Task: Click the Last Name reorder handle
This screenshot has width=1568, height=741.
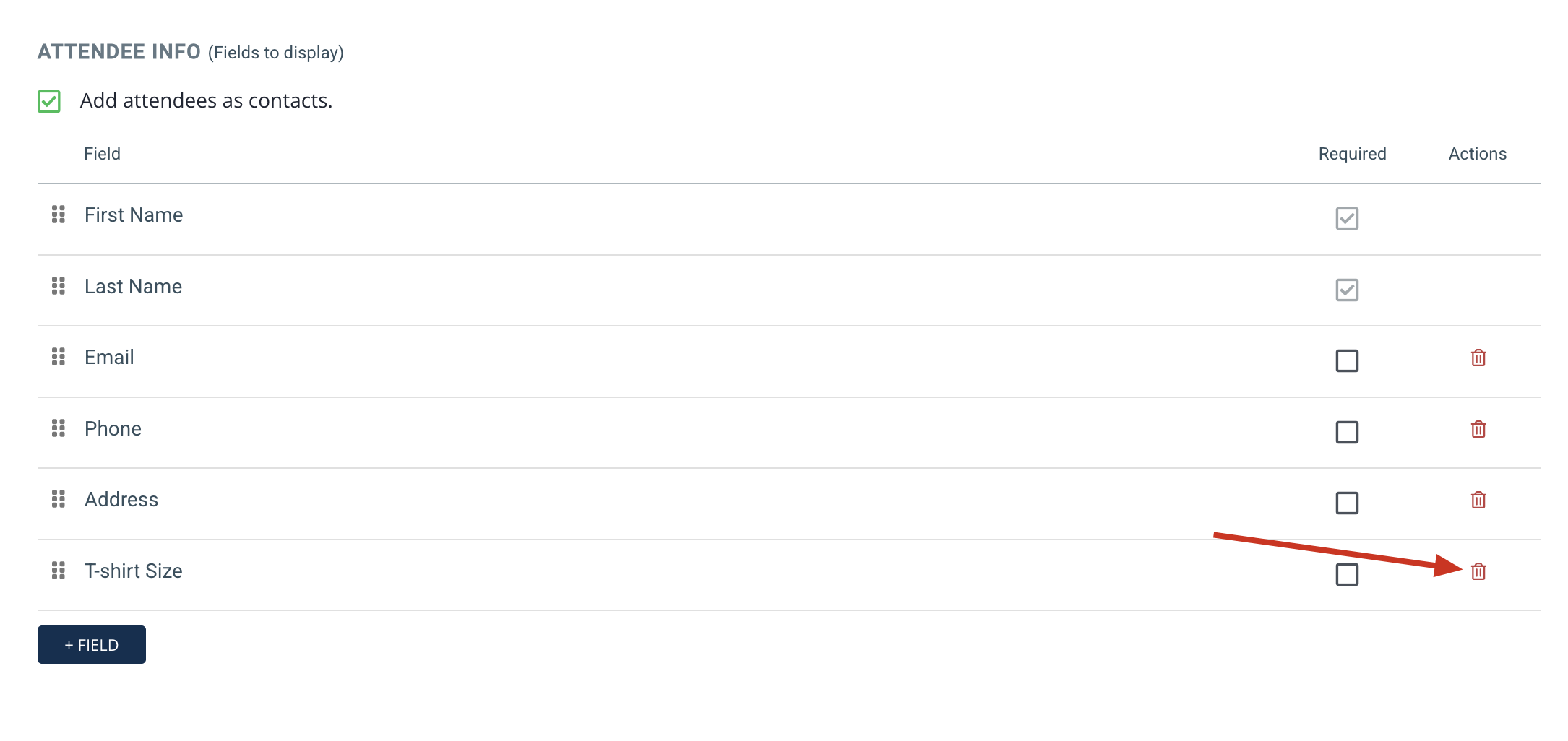Action: pyautogui.click(x=59, y=286)
